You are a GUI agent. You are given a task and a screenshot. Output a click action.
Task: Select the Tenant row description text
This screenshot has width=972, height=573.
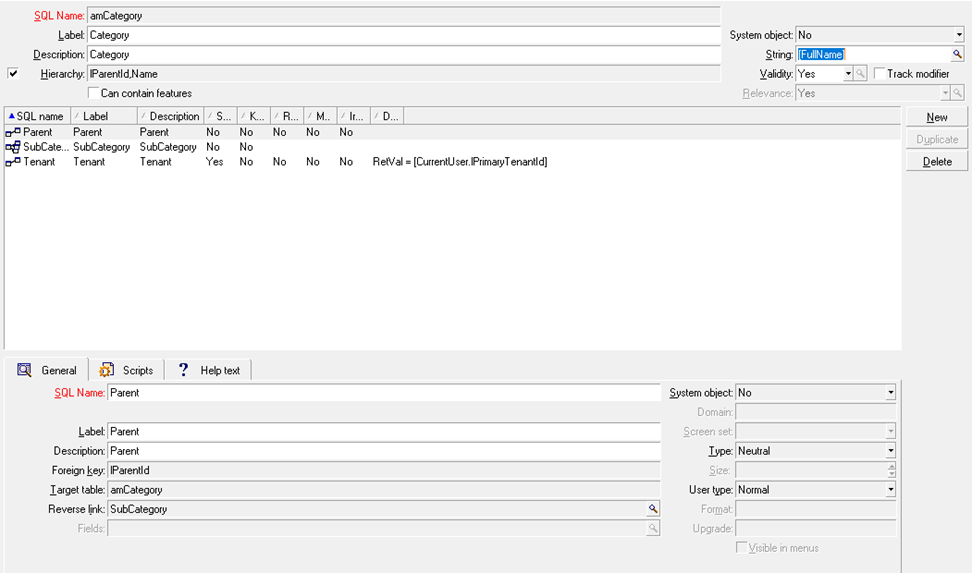pos(155,162)
